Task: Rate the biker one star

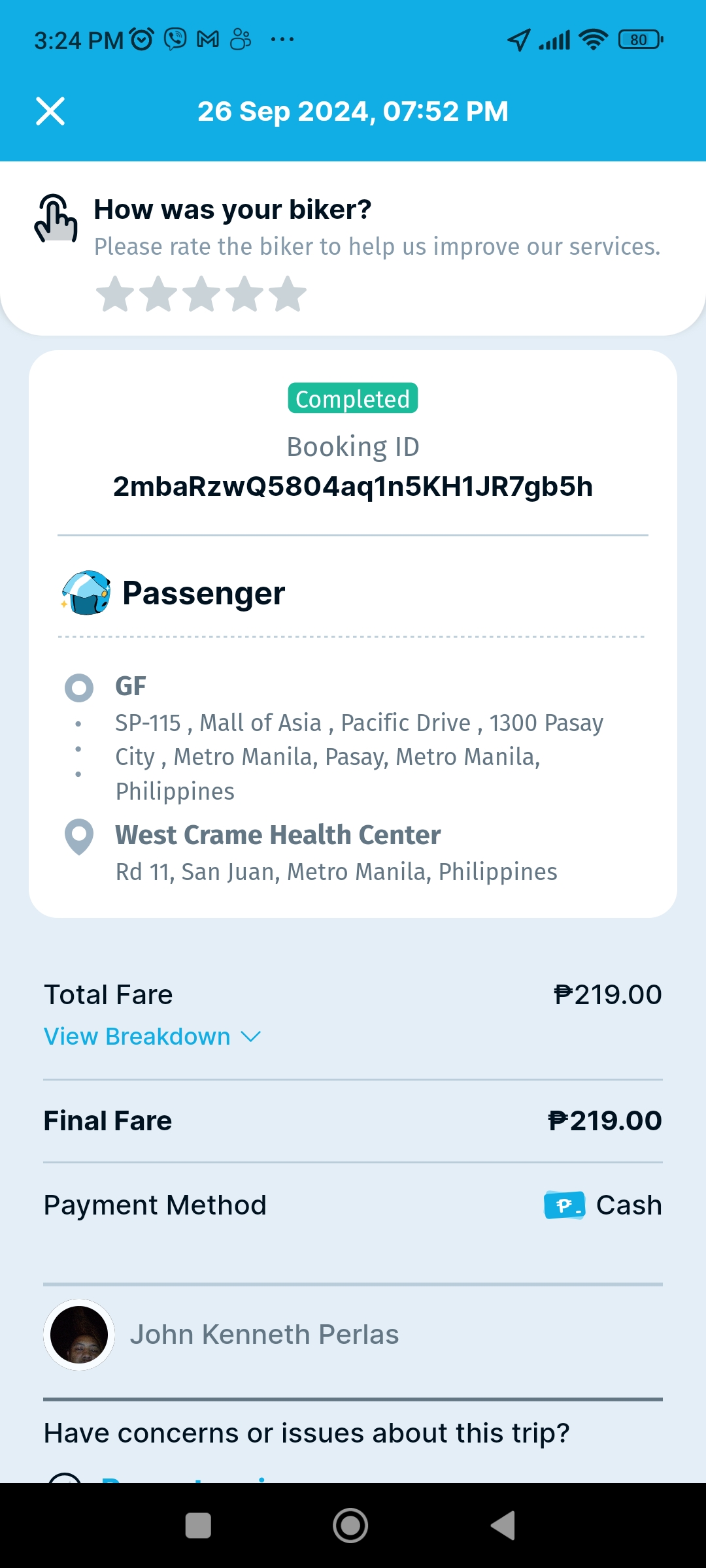Action: click(115, 294)
